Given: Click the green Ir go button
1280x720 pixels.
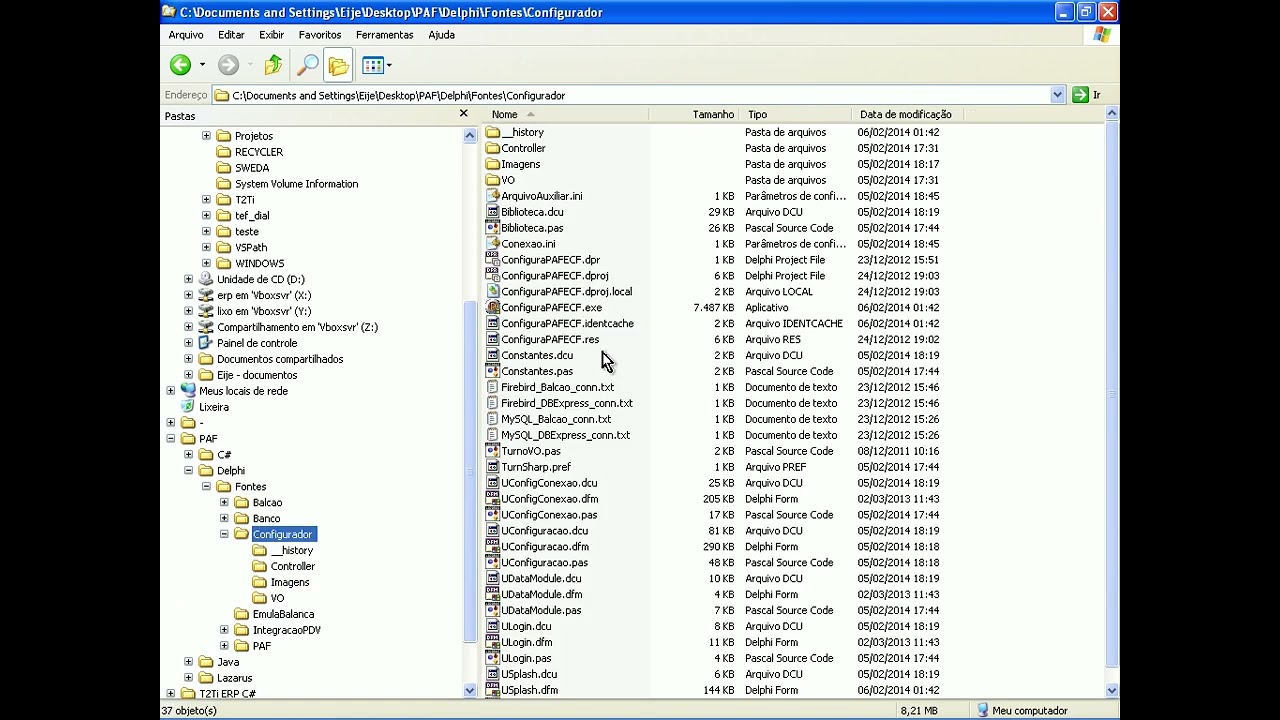Looking at the screenshot, I should pos(1086,95).
